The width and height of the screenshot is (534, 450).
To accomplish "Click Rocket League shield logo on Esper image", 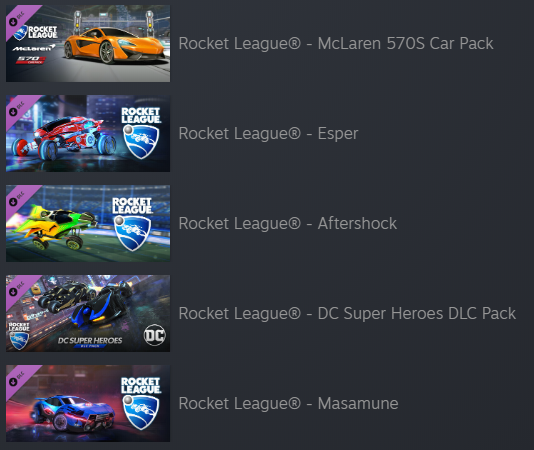I will coord(141,142).
